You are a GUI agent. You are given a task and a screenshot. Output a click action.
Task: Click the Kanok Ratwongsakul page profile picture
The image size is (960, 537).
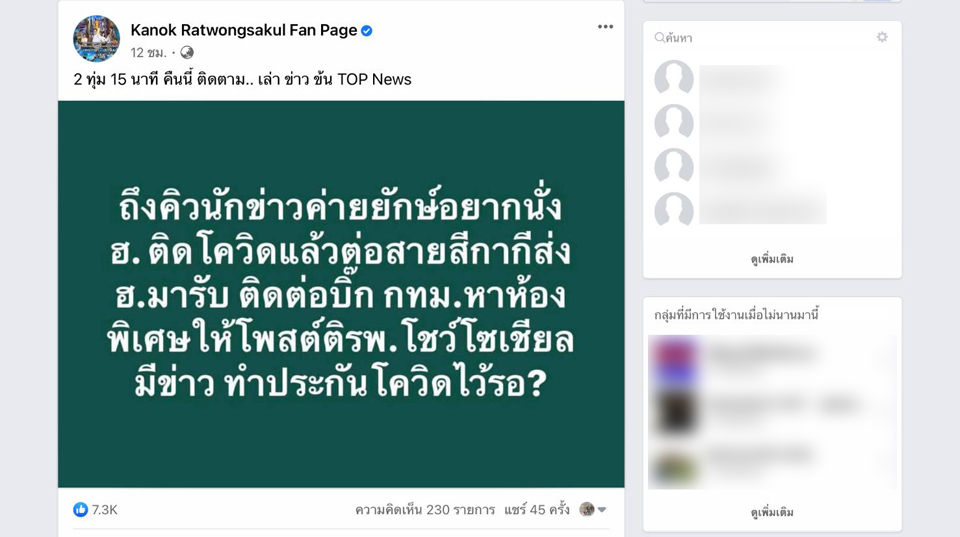pos(97,39)
